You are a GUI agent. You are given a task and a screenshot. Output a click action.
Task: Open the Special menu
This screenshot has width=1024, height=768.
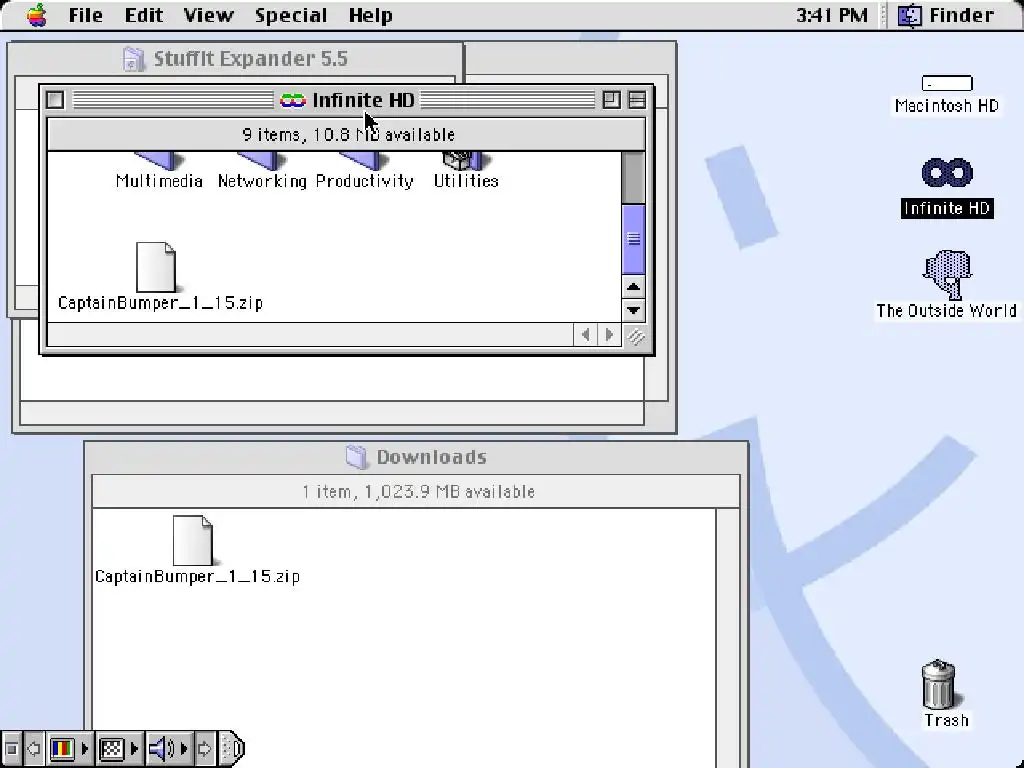point(291,15)
